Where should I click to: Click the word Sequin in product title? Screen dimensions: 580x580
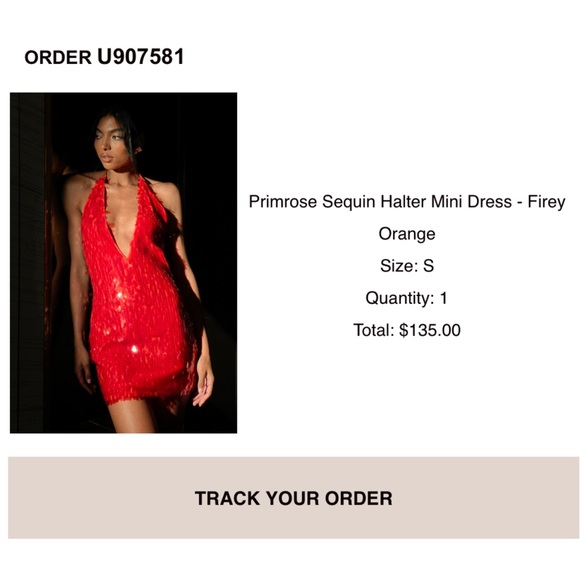(x=348, y=202)
